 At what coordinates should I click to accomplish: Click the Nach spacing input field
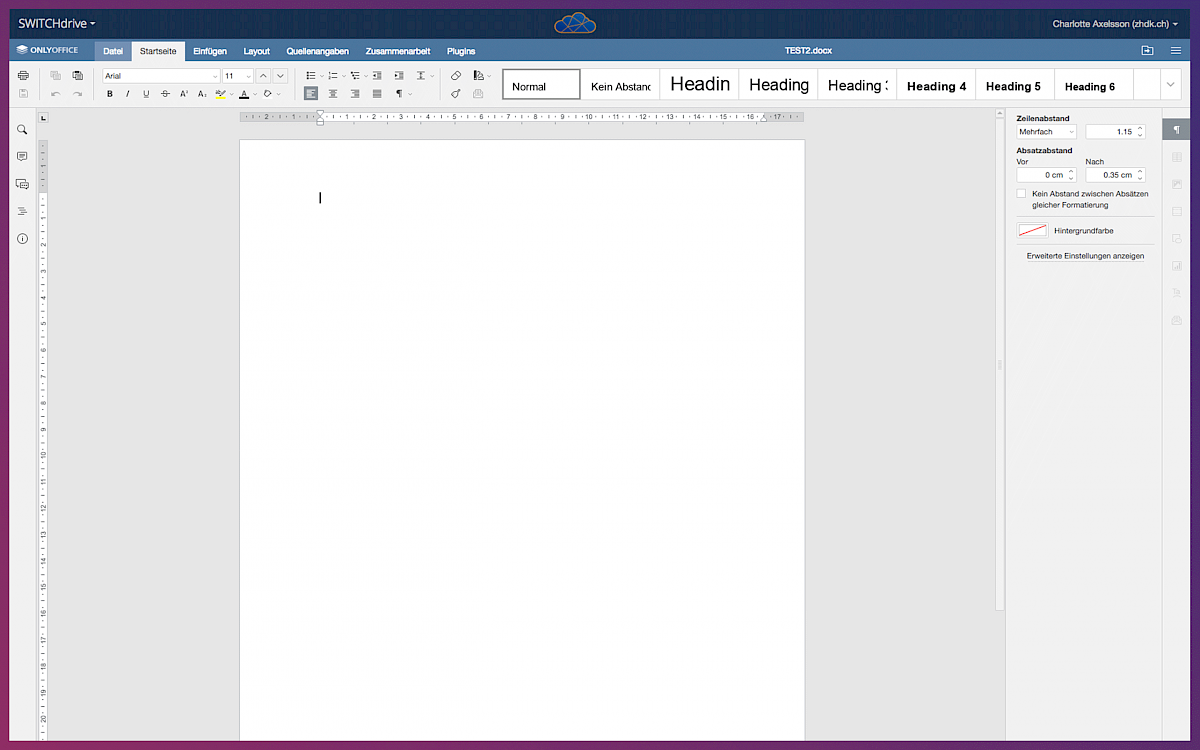pos(1109,175)
